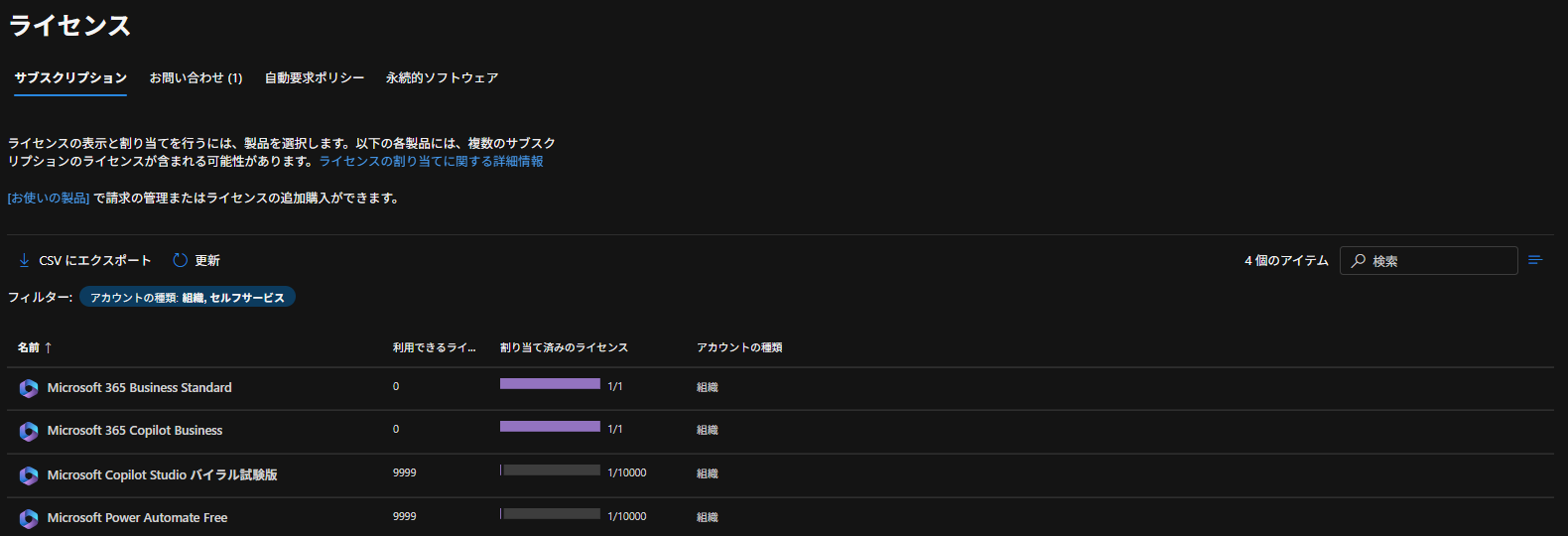Click the Copilot Studio バイラル試験版 product icon

29,475
